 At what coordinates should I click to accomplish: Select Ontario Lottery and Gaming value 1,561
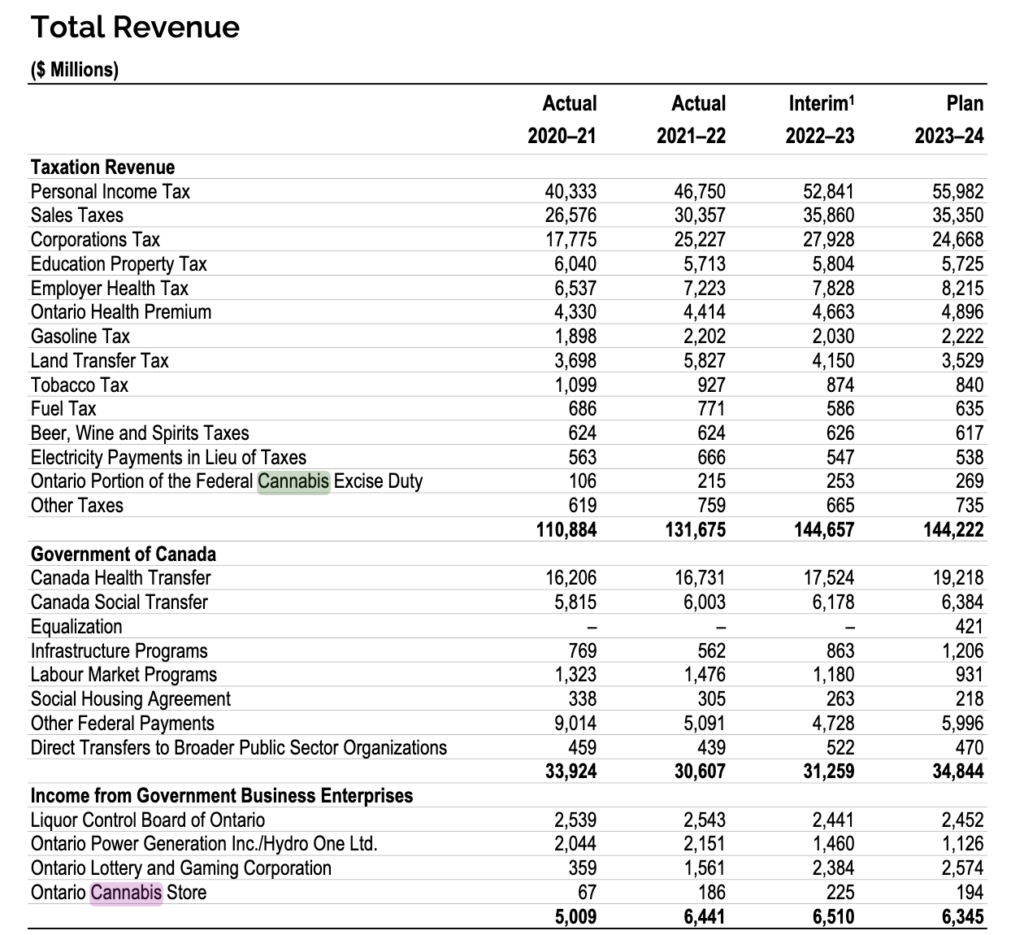(704, 868)
